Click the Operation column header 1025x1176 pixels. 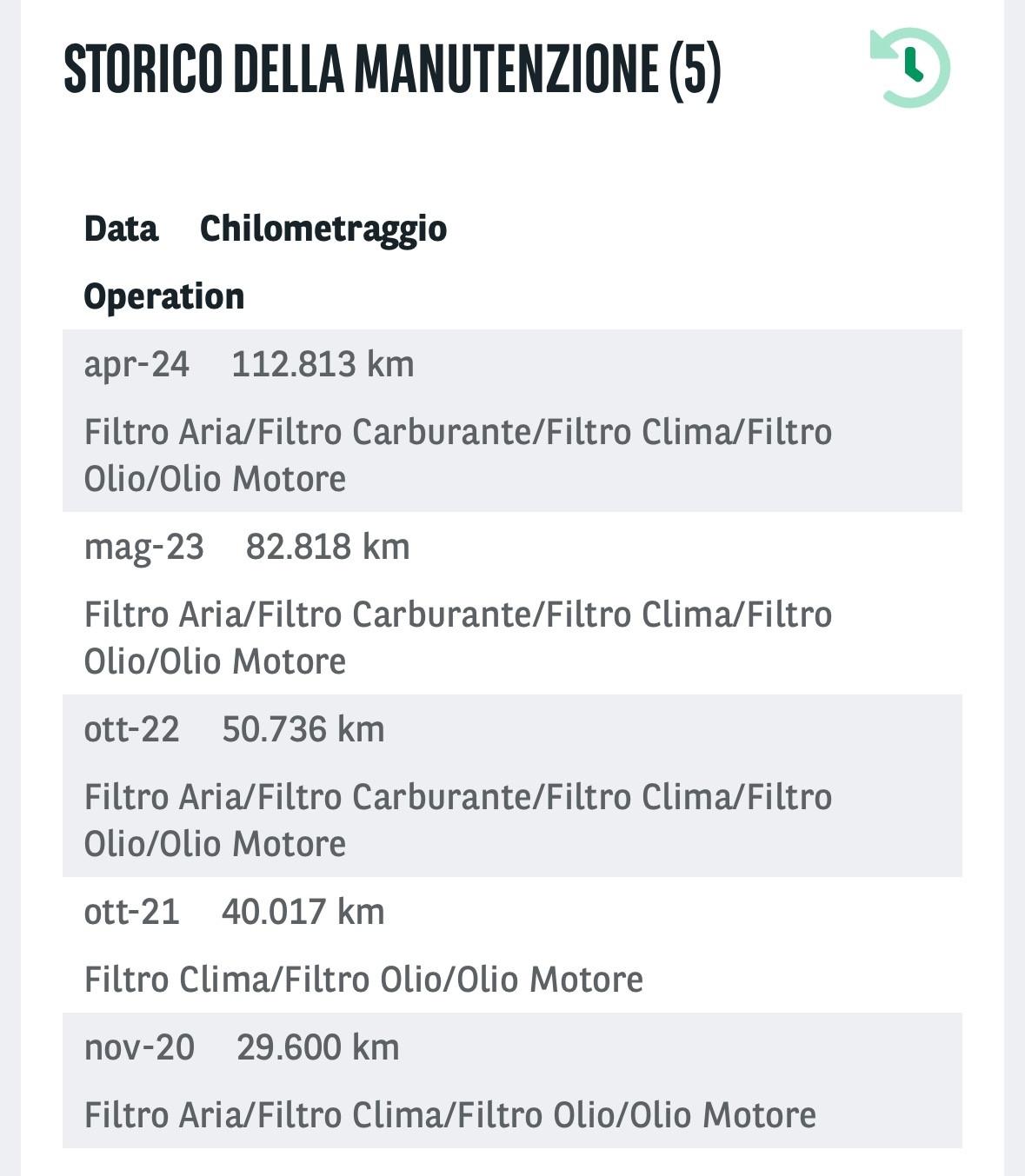pyautogui.click(x=164, y=297)
